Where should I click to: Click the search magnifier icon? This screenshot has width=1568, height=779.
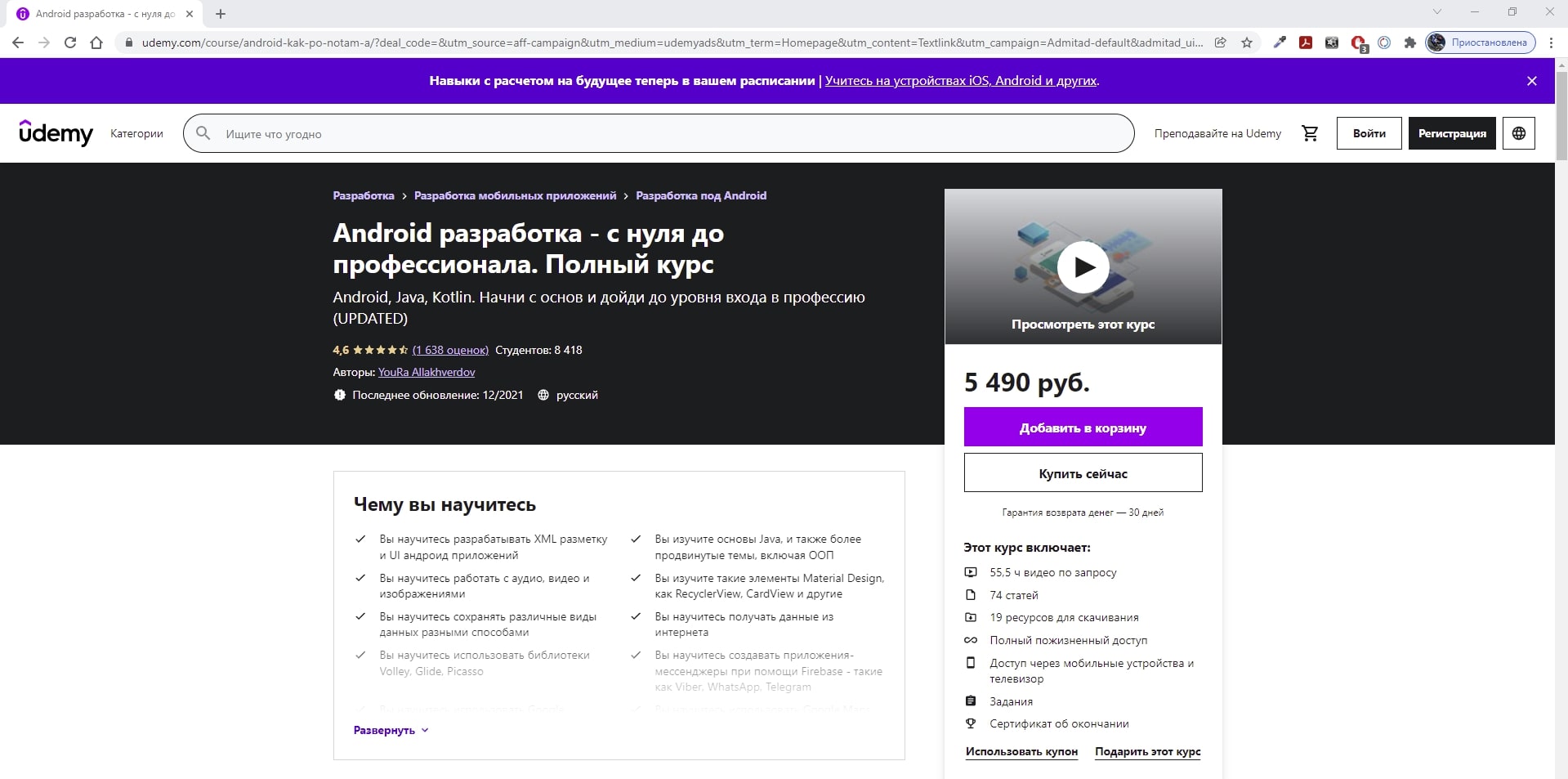coord(203,133)
